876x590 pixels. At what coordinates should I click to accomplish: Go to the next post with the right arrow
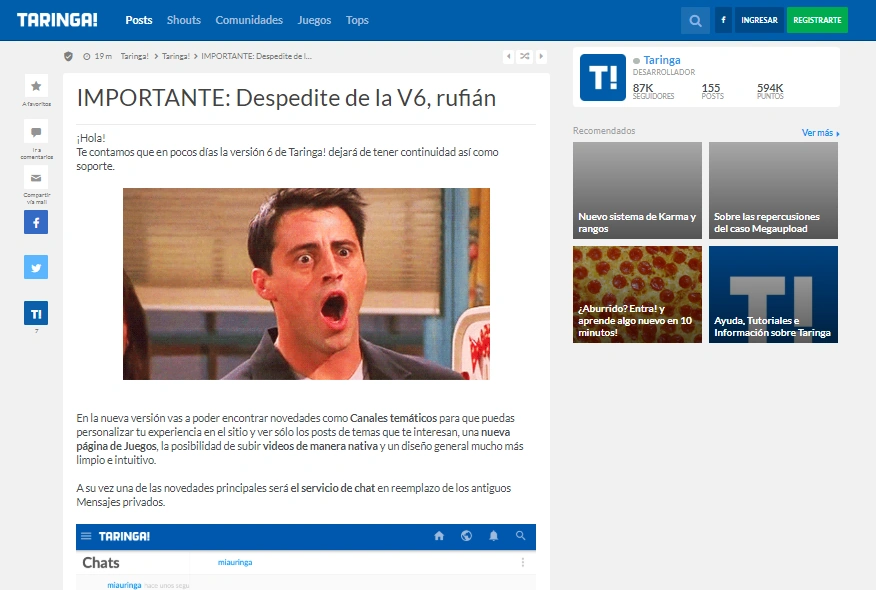[x=540, y=57]
